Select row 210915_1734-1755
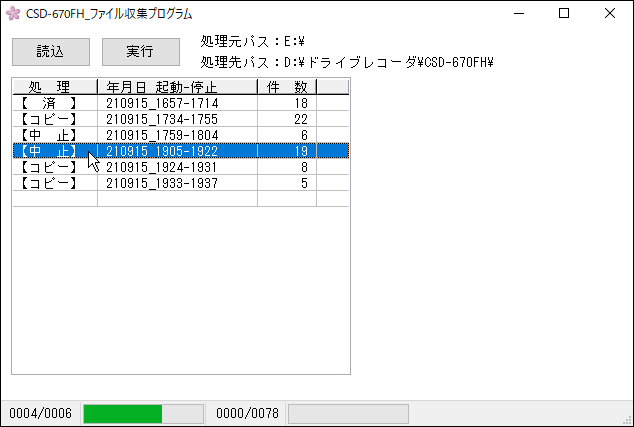Viewport: 634px width, 427px height. point(181,119)
